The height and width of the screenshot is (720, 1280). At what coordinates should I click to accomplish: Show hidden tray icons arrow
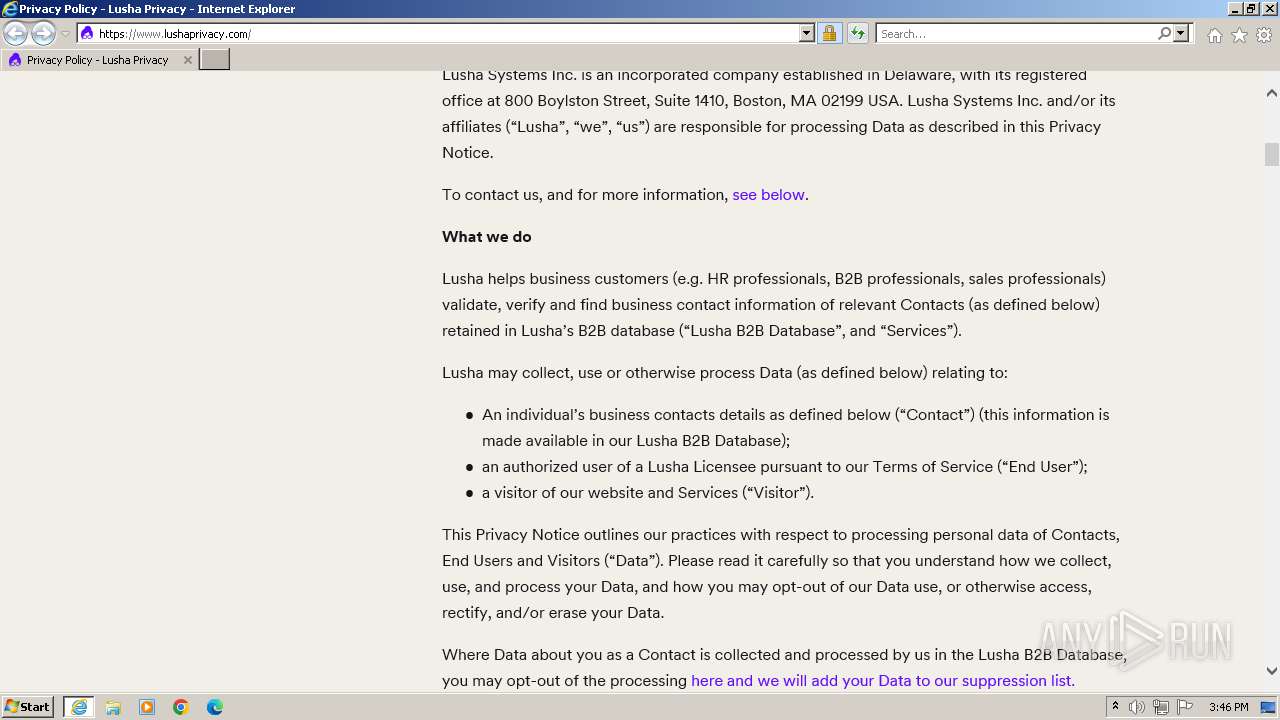coord(1115,707)
